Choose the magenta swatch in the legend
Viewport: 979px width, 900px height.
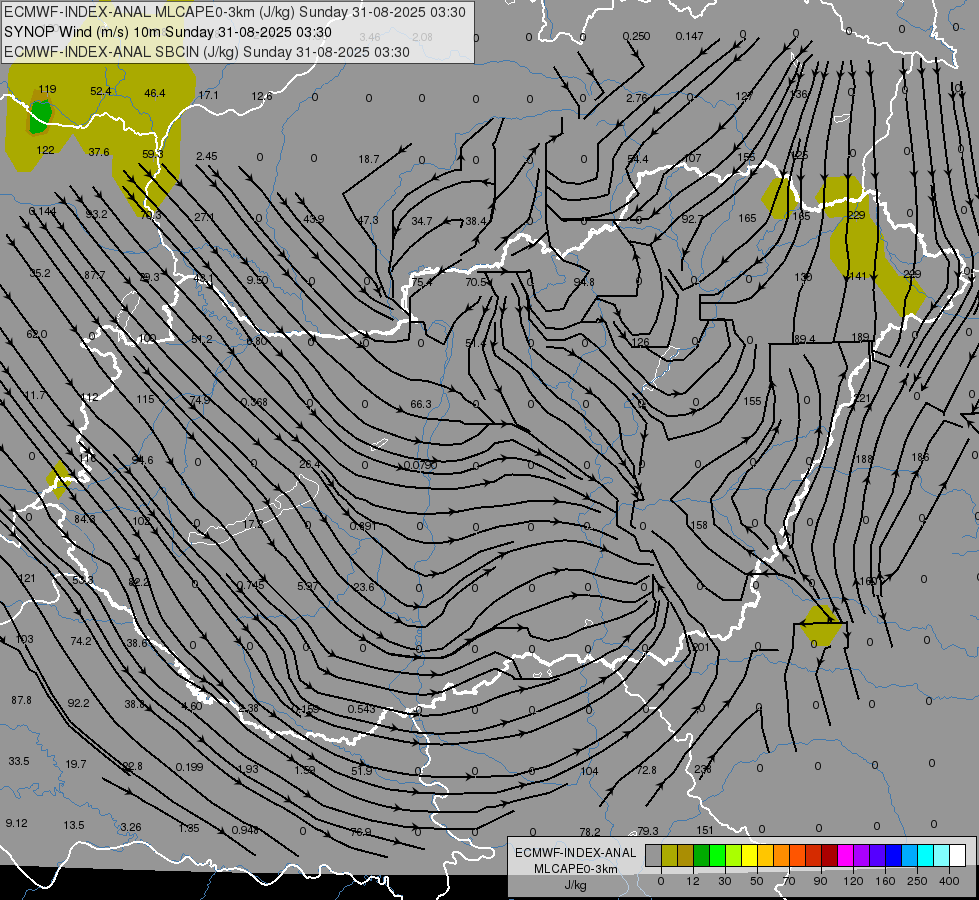click(845, 855)
